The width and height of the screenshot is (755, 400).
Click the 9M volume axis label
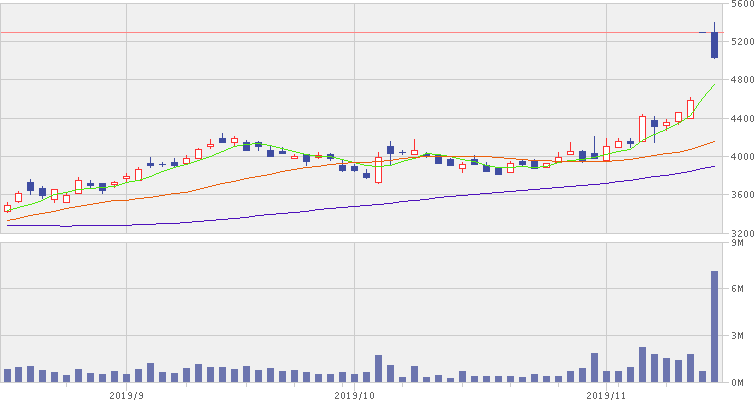pos(743,243)
